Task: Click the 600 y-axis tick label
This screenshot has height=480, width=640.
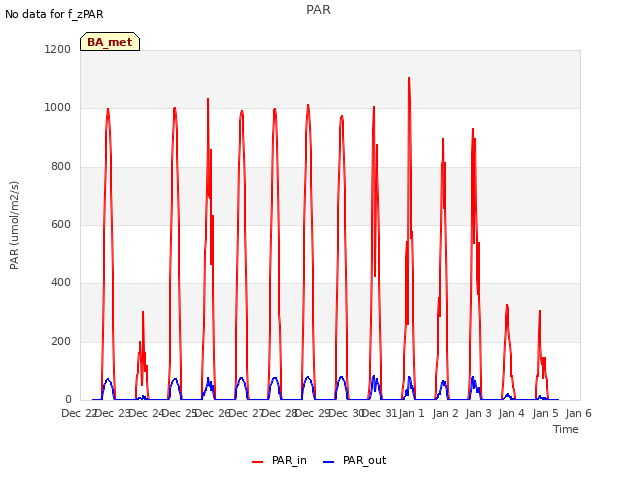Action: 61,224
